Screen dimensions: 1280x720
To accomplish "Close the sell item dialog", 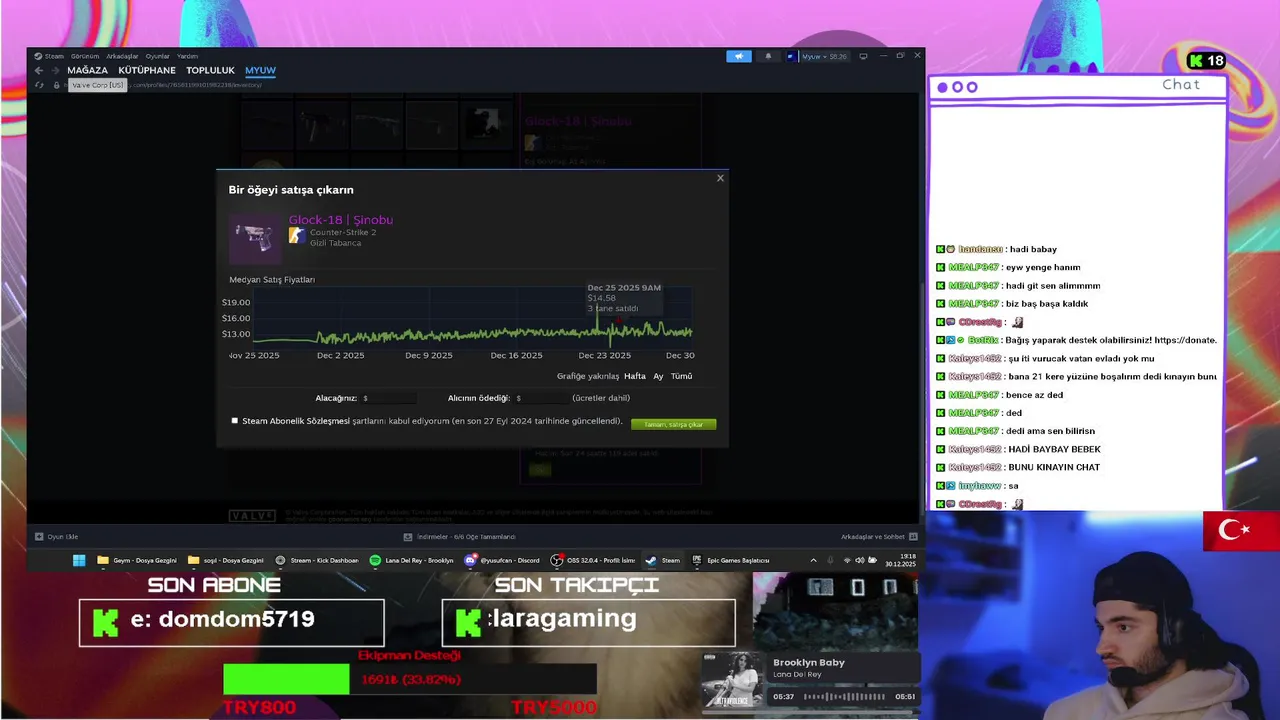I will click(x=720, y=178).
